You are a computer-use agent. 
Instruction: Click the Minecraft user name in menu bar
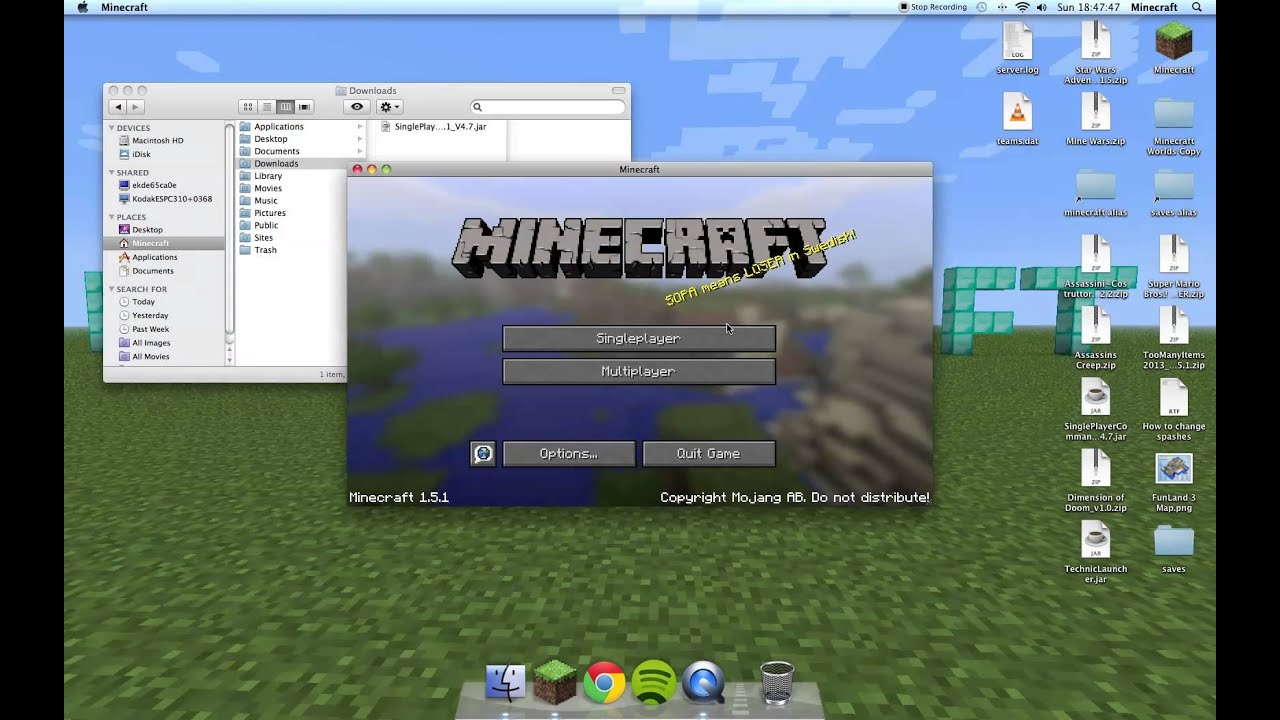coord(1154,7)
